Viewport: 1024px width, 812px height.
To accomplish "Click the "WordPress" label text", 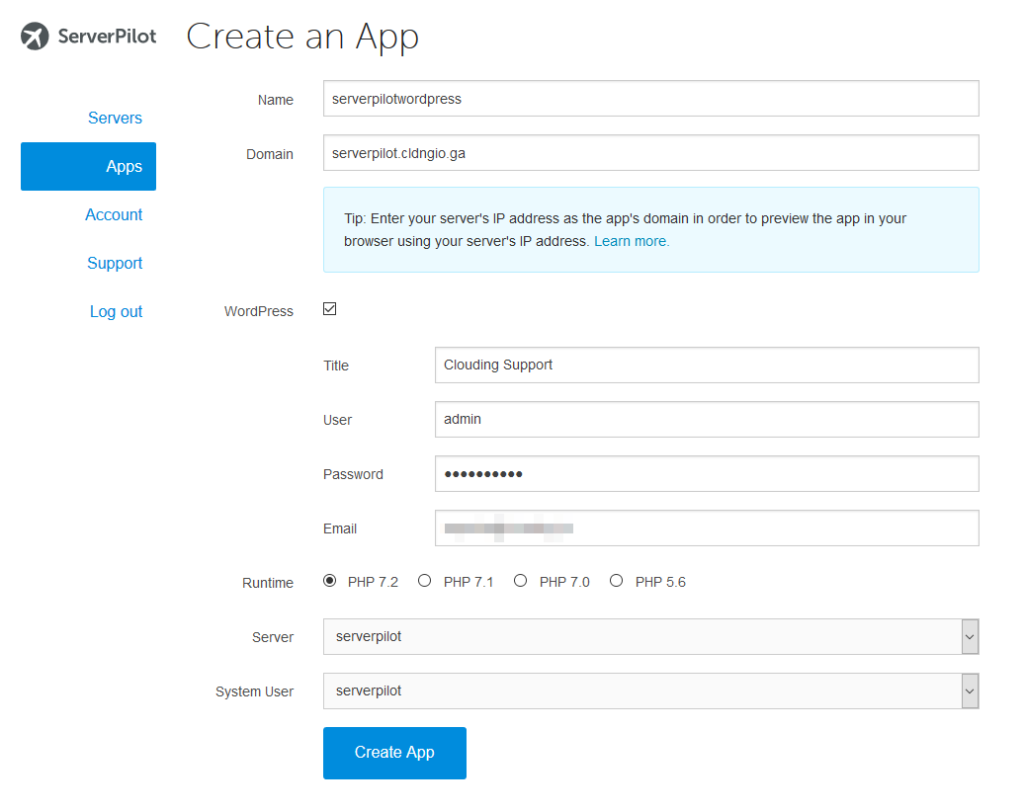I will [259, 312].
